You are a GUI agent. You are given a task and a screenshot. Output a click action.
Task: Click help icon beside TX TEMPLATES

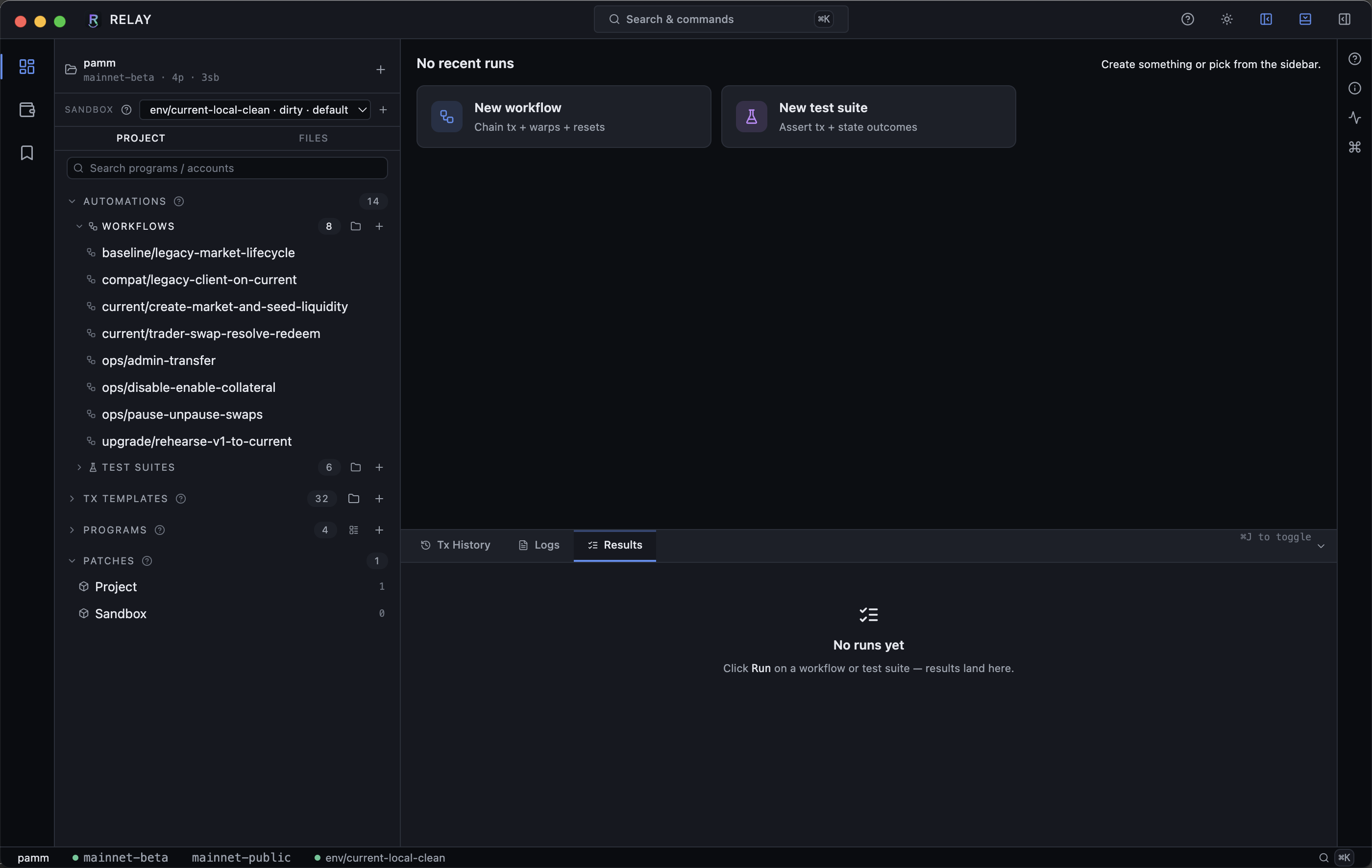coord(181,498)
